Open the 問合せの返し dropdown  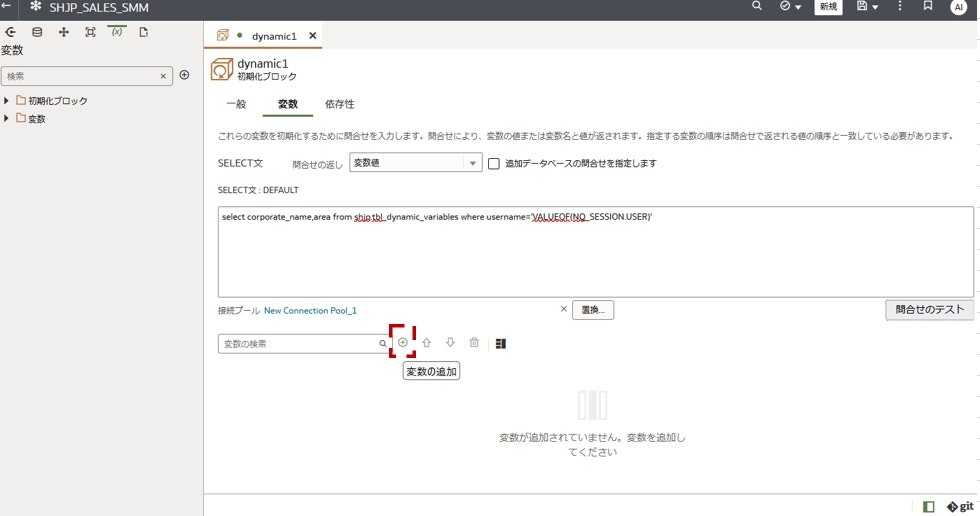[416, 163]
